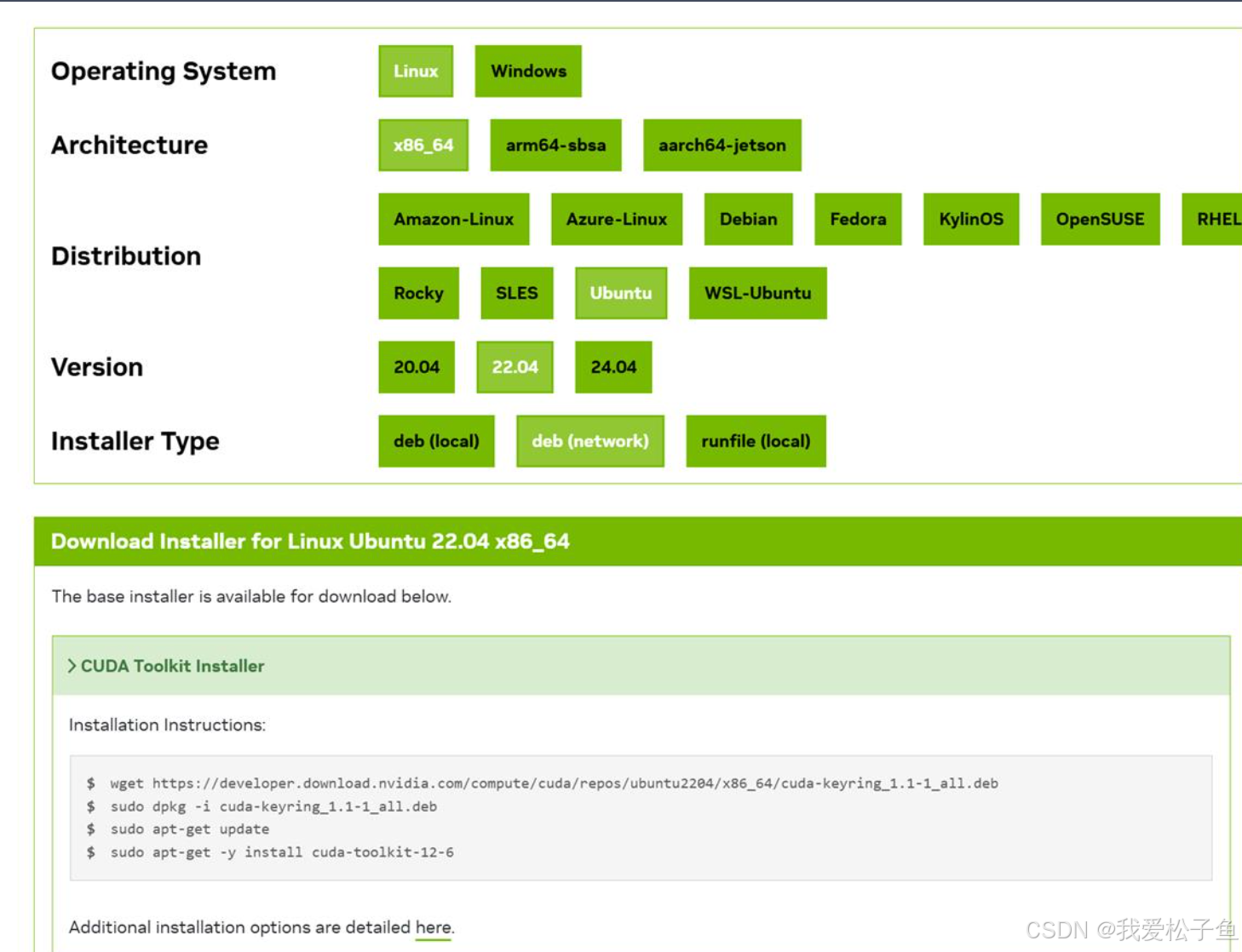Pick KylinOS distribution

tap(971, 220)
